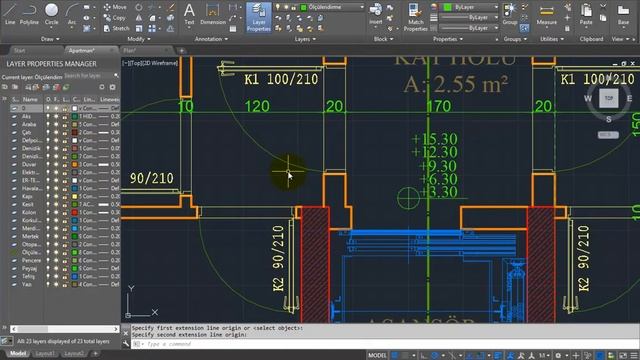Toggle freeze sun for Kapı layer
640x360 pixels.
pyautogui.click(x=56, y=196)
